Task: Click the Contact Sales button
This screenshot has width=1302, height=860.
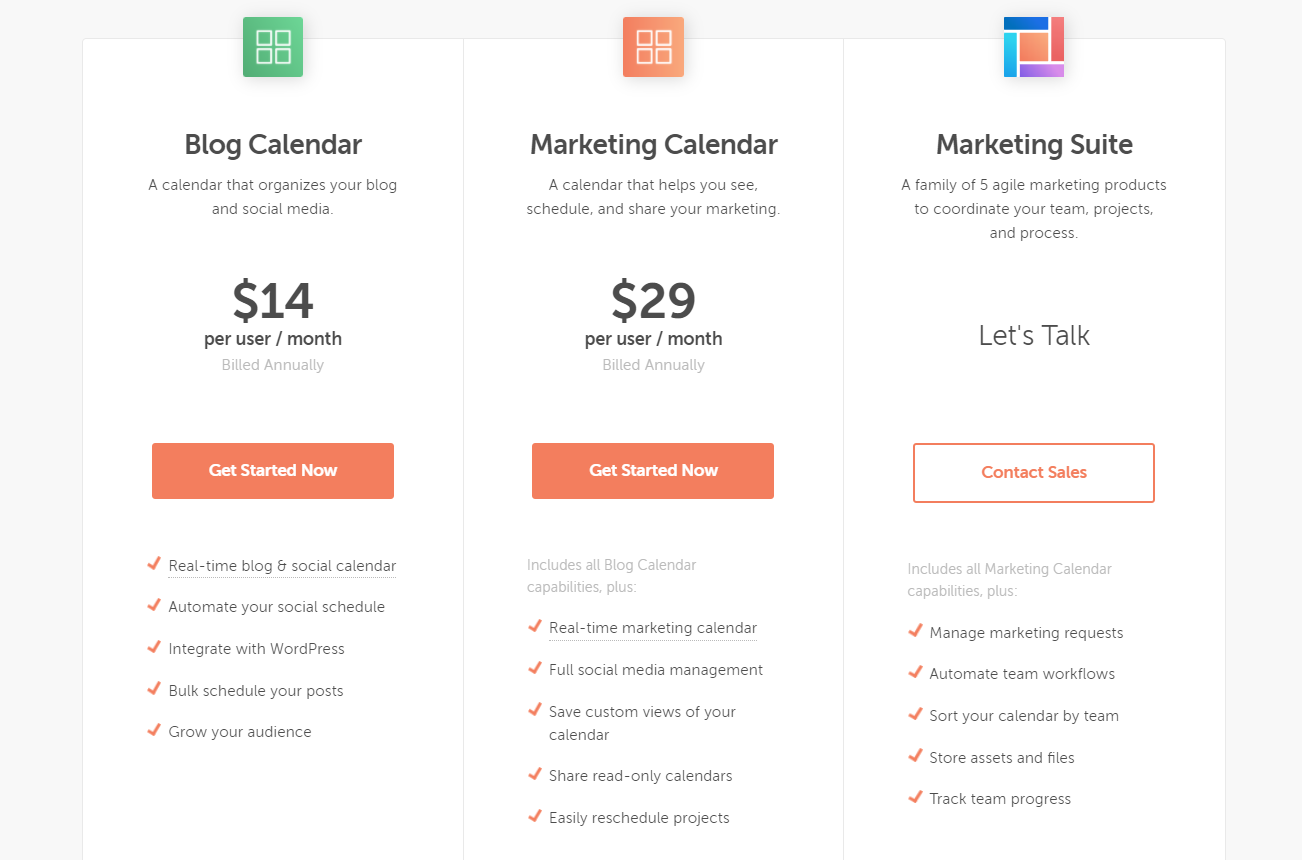Action: (x=1034, y=473)
